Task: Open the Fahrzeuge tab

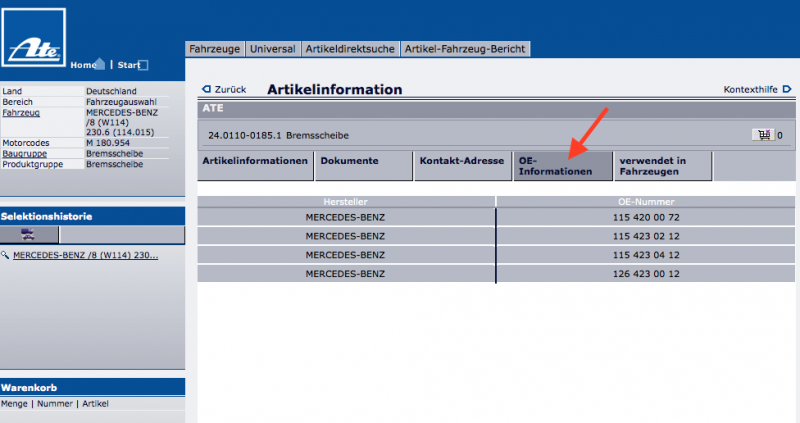Action: [x=215, y=48]
